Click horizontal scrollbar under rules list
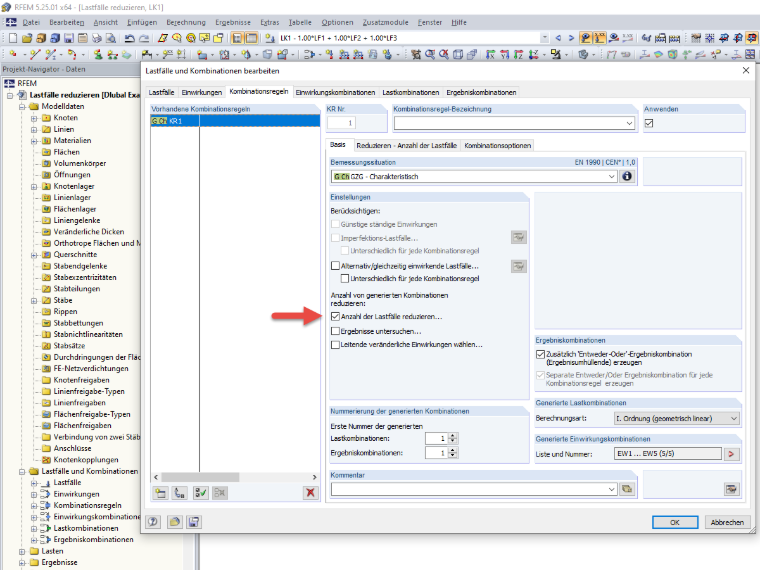 (x=200, y=477)
